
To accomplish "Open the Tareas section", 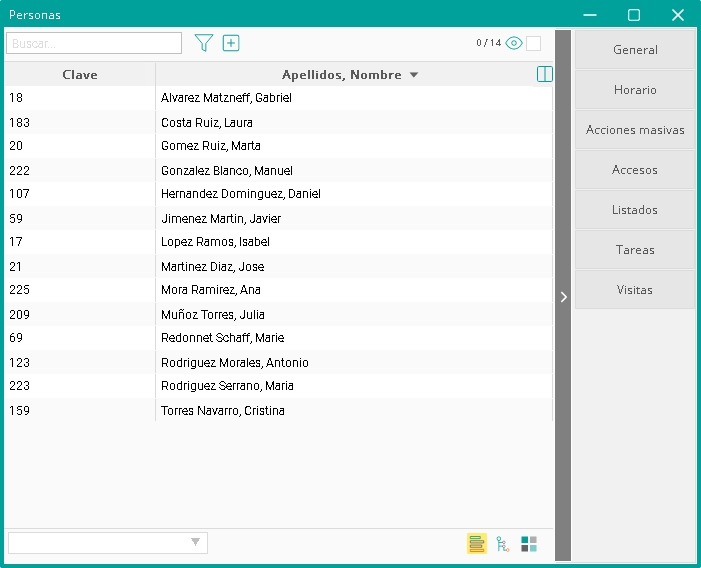I will (x=635, y=250).
